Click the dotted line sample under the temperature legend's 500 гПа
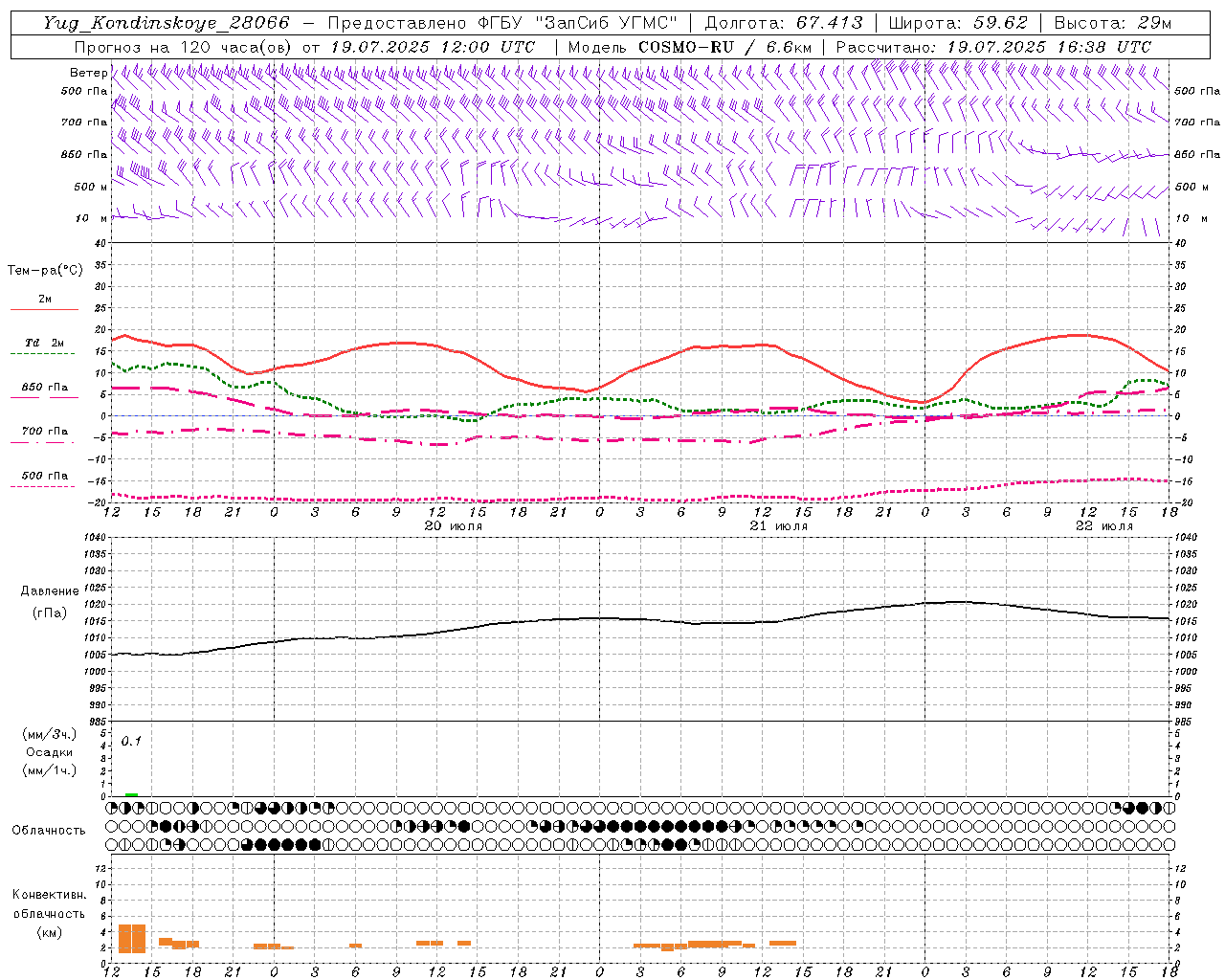The height and width of the screenshot is (980, 1225). [42, 486]
